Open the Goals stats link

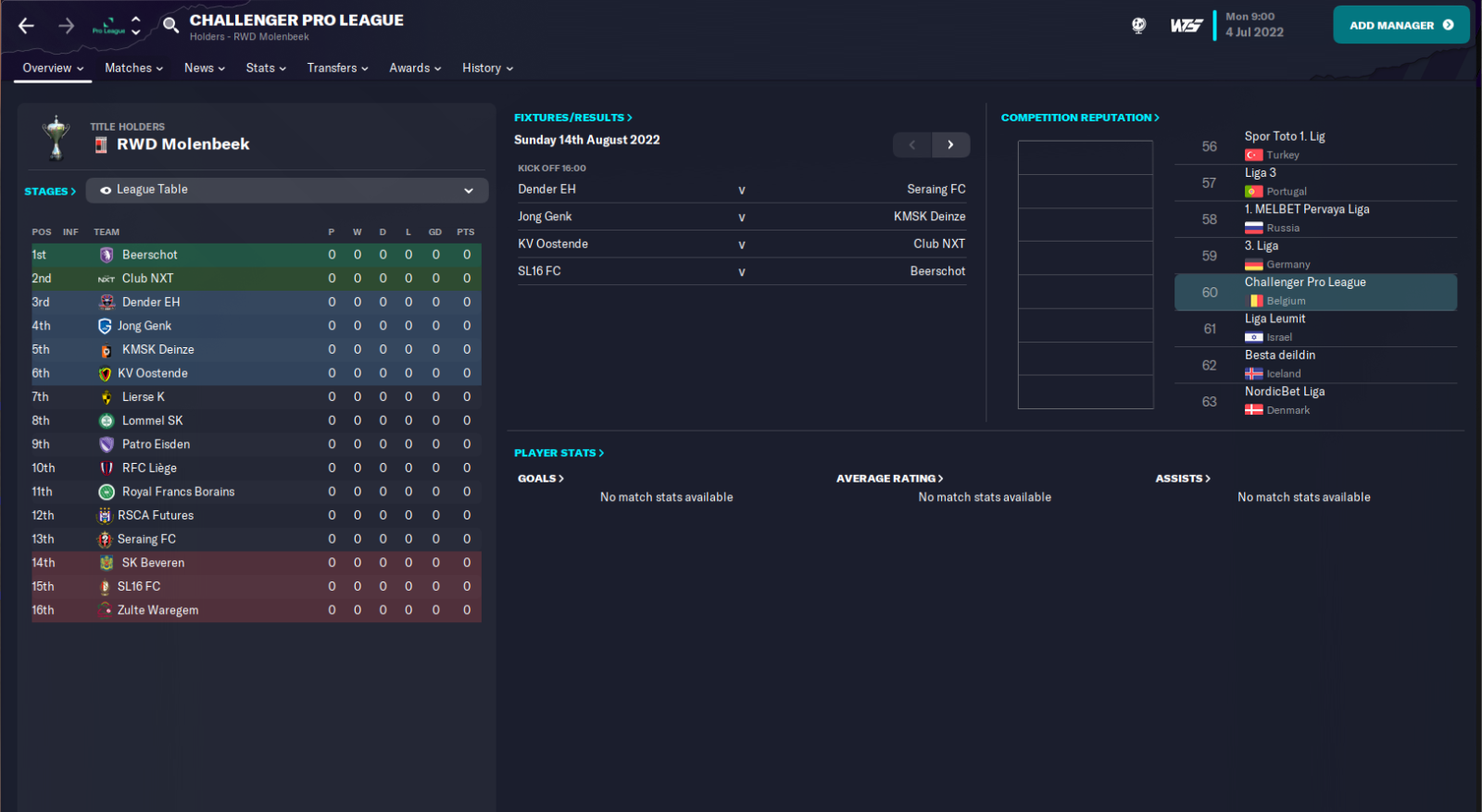coord(541,479)
